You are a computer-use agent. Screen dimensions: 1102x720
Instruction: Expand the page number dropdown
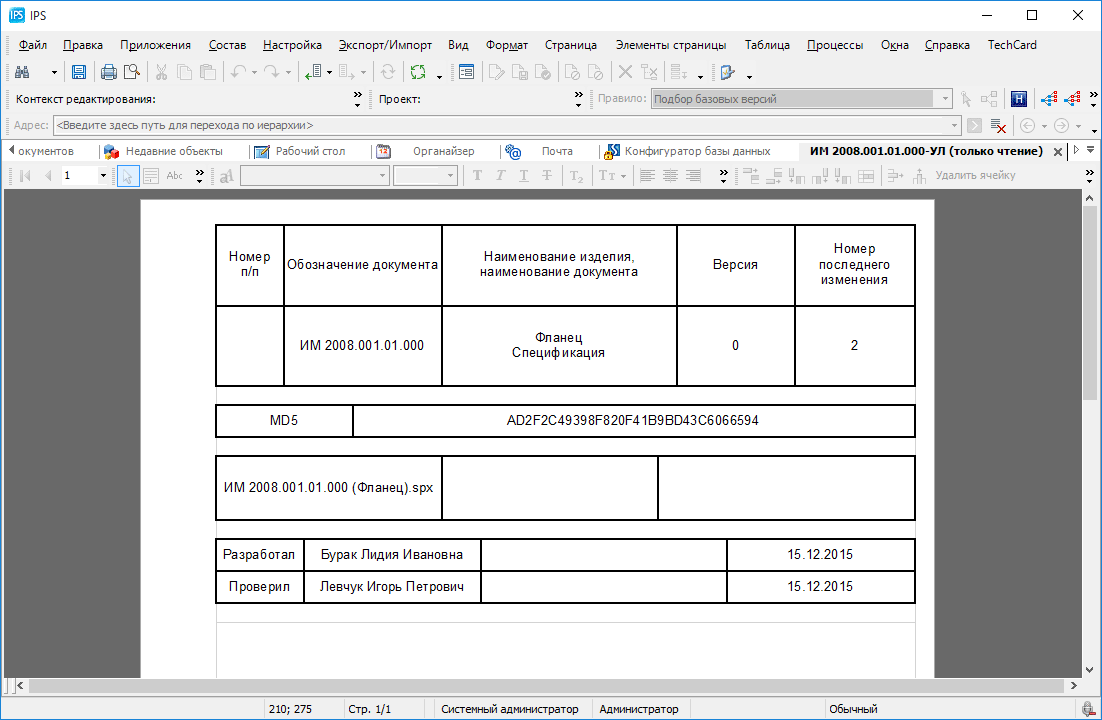point(103,176)
